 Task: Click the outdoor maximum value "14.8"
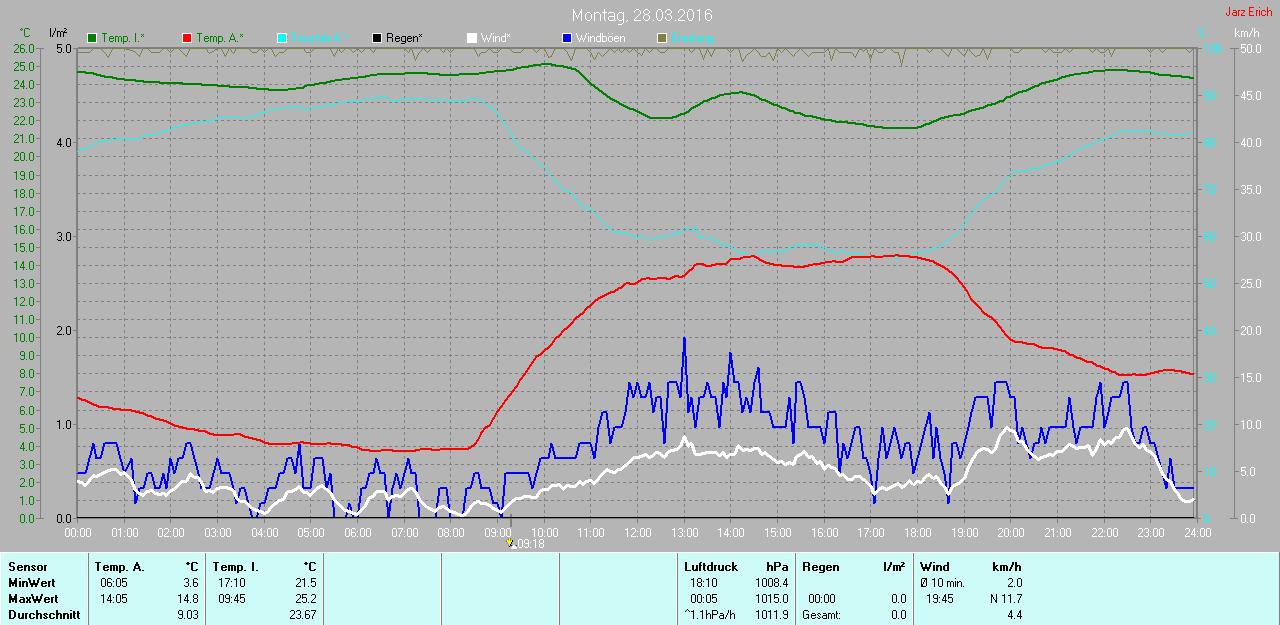pos(187,599)
